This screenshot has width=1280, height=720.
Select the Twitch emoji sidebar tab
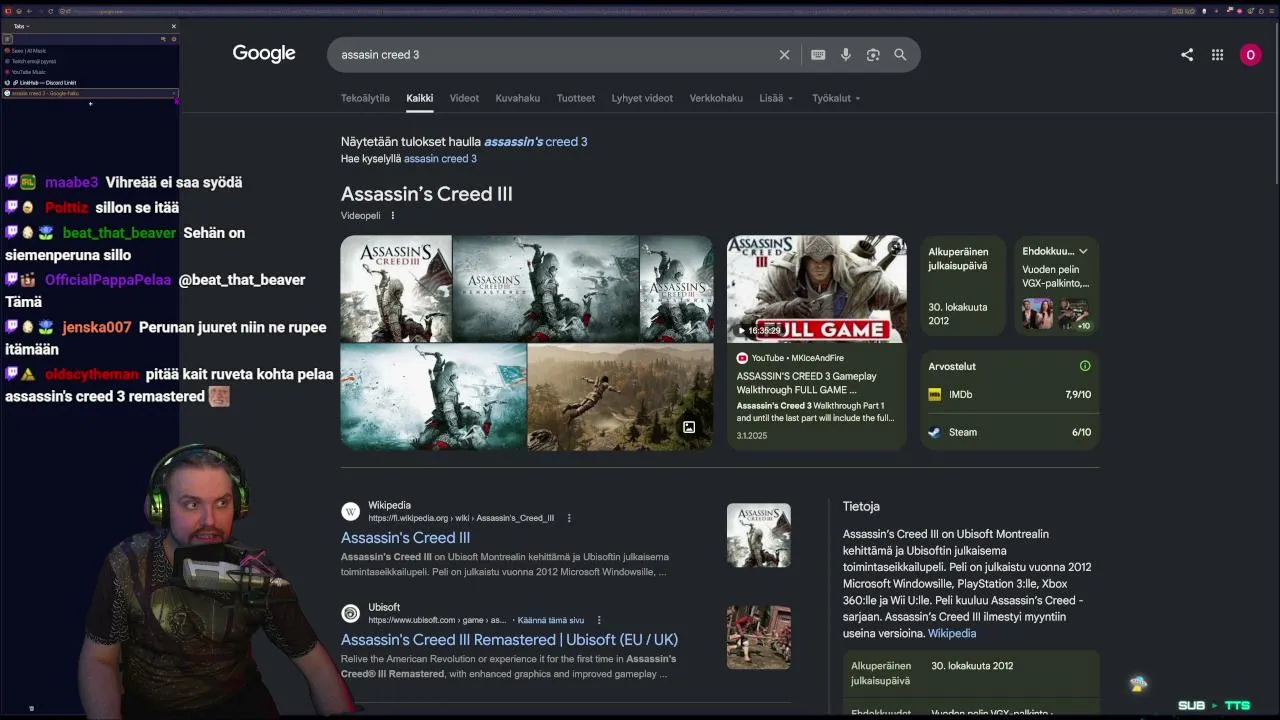[90, 61]
